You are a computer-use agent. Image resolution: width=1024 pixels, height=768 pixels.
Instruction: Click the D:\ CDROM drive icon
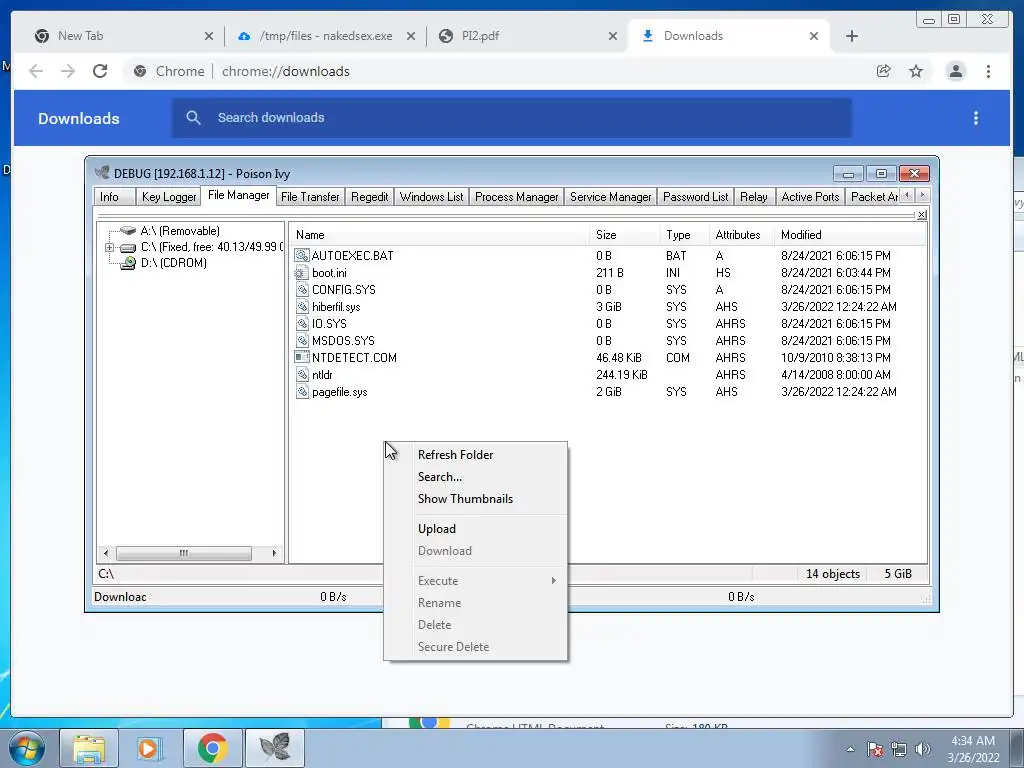click(x=128, y=263)
